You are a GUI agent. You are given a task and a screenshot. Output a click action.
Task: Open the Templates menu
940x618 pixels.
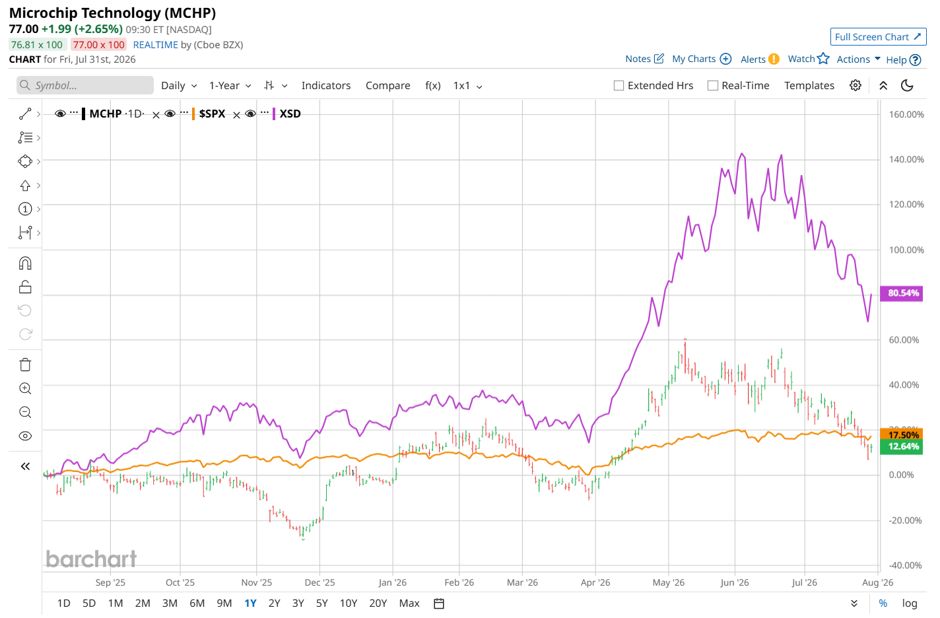pyautogui.click(x=809, y=86)
